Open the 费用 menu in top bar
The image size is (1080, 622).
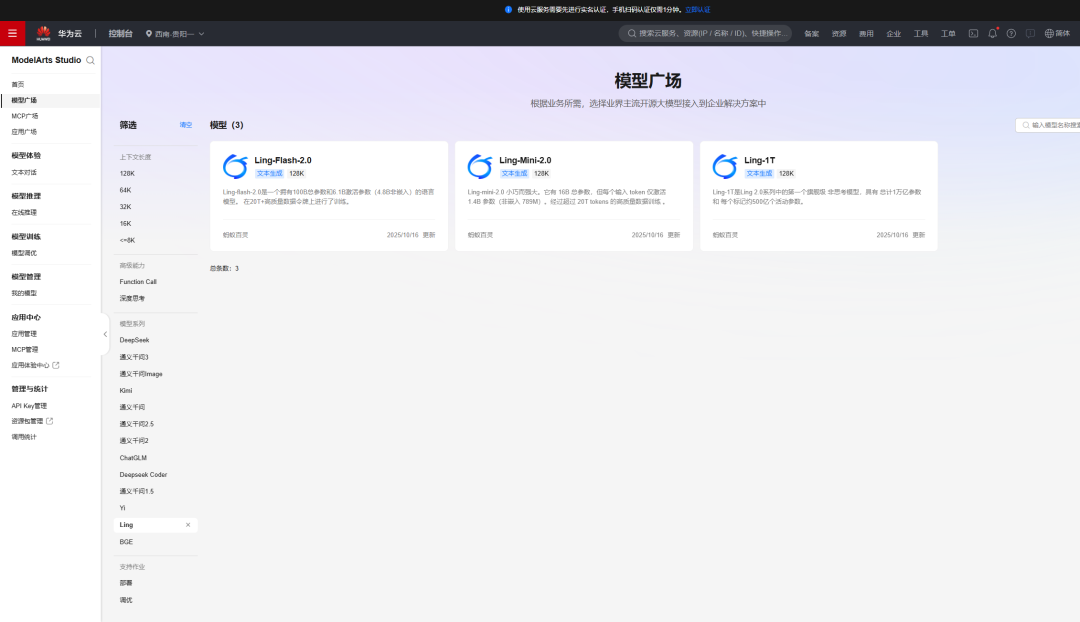(866, 33)
